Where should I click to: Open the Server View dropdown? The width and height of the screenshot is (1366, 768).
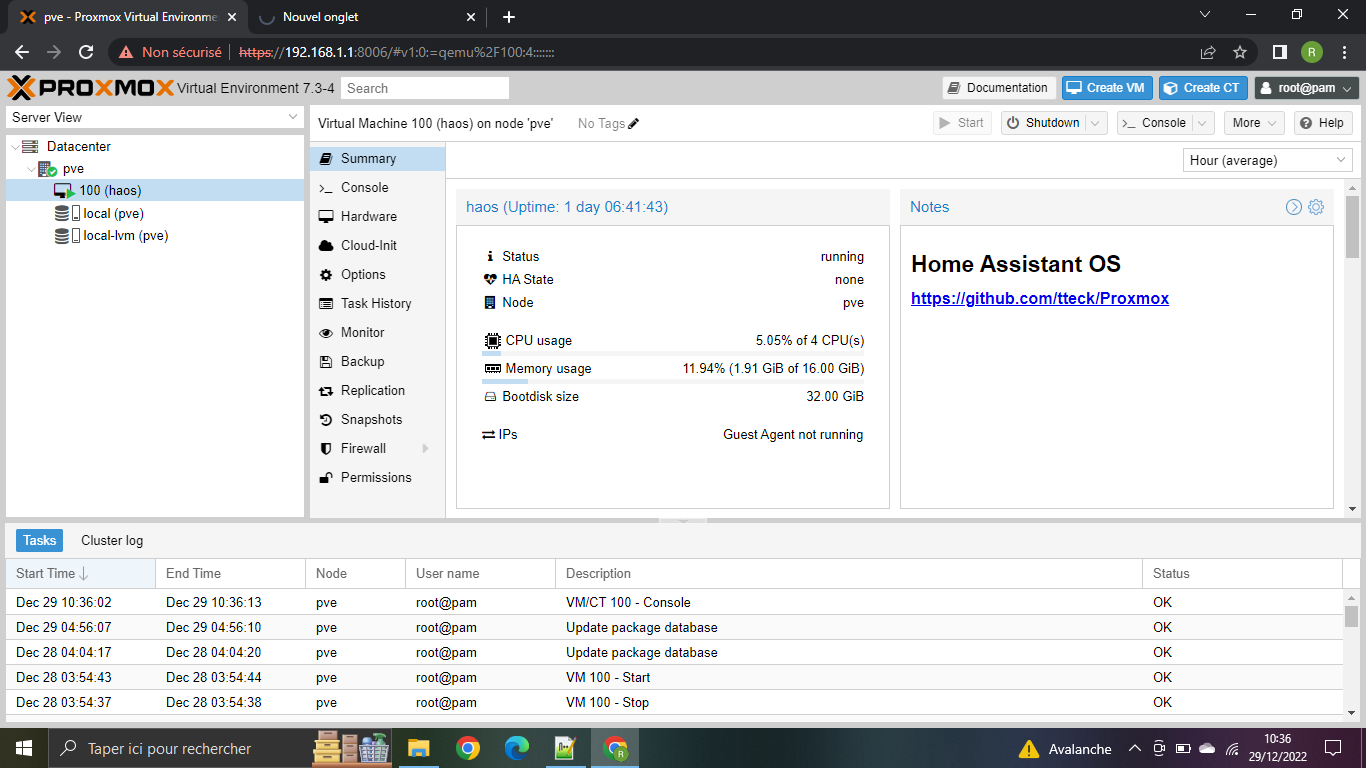click(x=155, y=117)
